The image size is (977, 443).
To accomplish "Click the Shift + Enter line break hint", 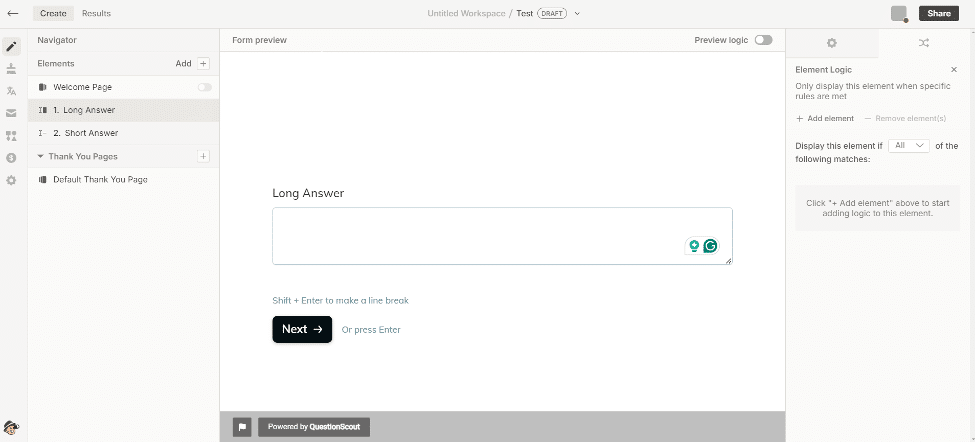I will pyautogui.click(x=340, y=300).
